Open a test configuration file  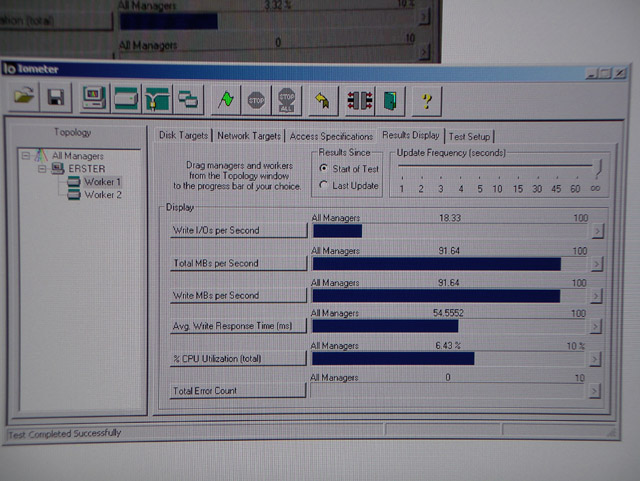(x=24, y=97)
